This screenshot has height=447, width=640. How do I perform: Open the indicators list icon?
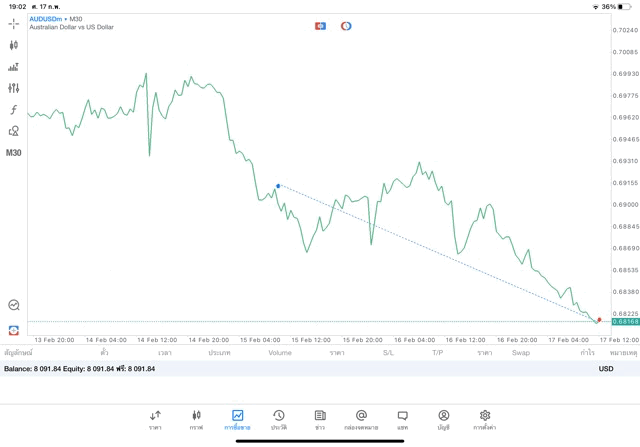[x=13, y=67]
